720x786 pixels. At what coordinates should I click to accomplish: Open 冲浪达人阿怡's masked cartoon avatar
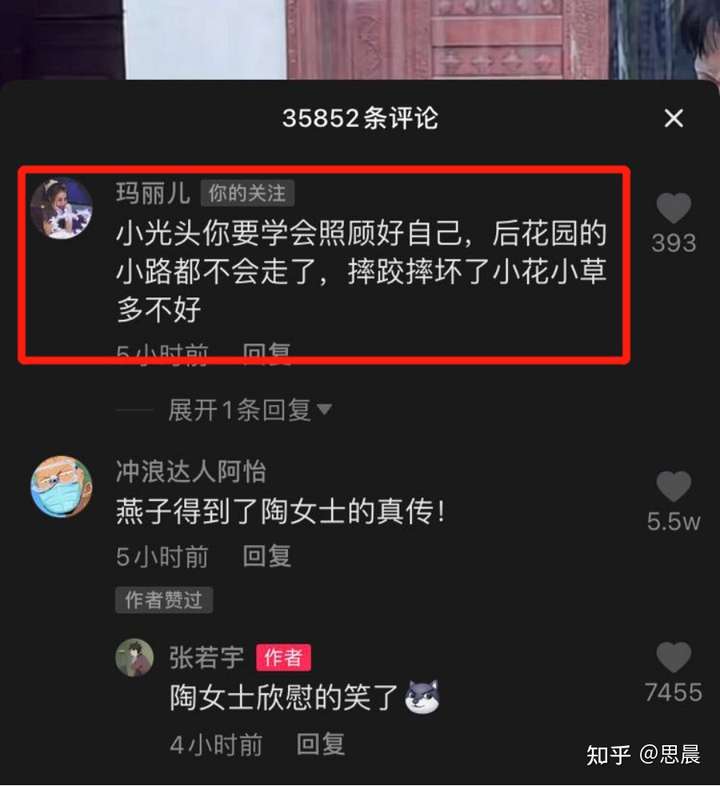pos(62,486)
